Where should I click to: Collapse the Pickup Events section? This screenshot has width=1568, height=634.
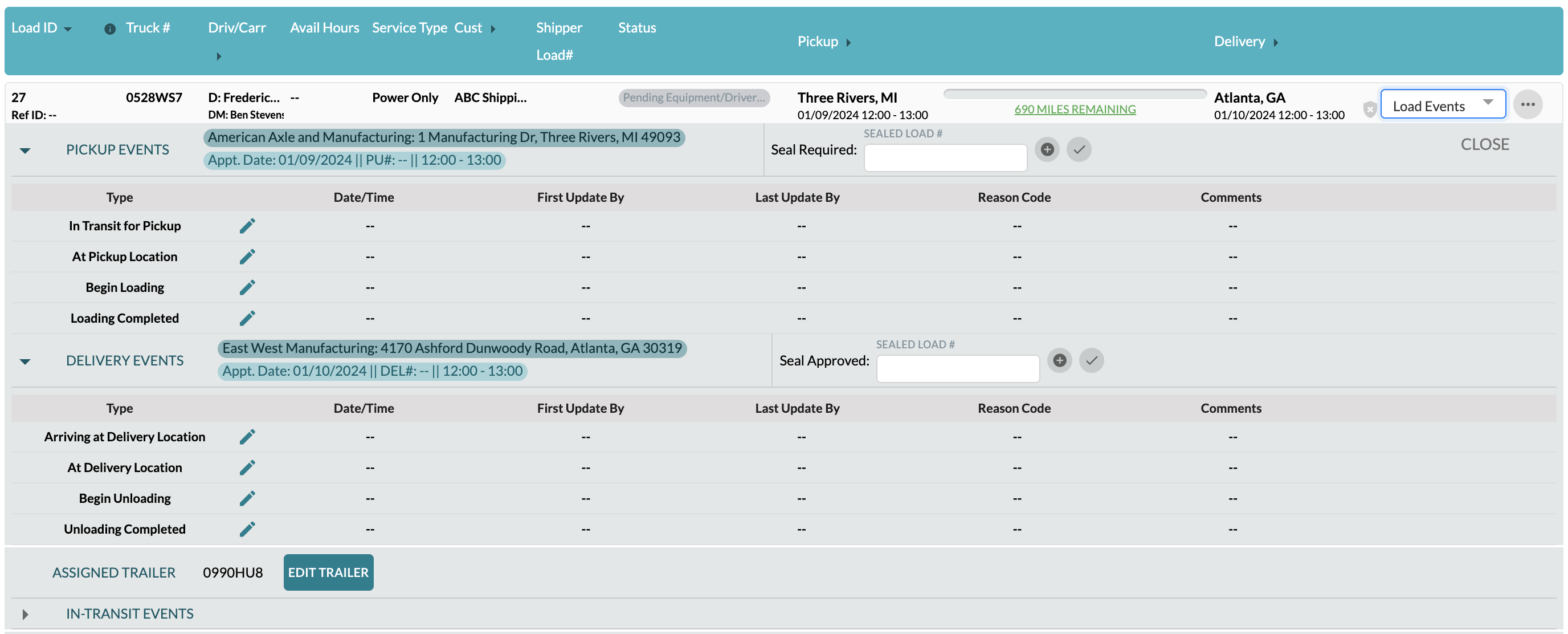[25, 151]
